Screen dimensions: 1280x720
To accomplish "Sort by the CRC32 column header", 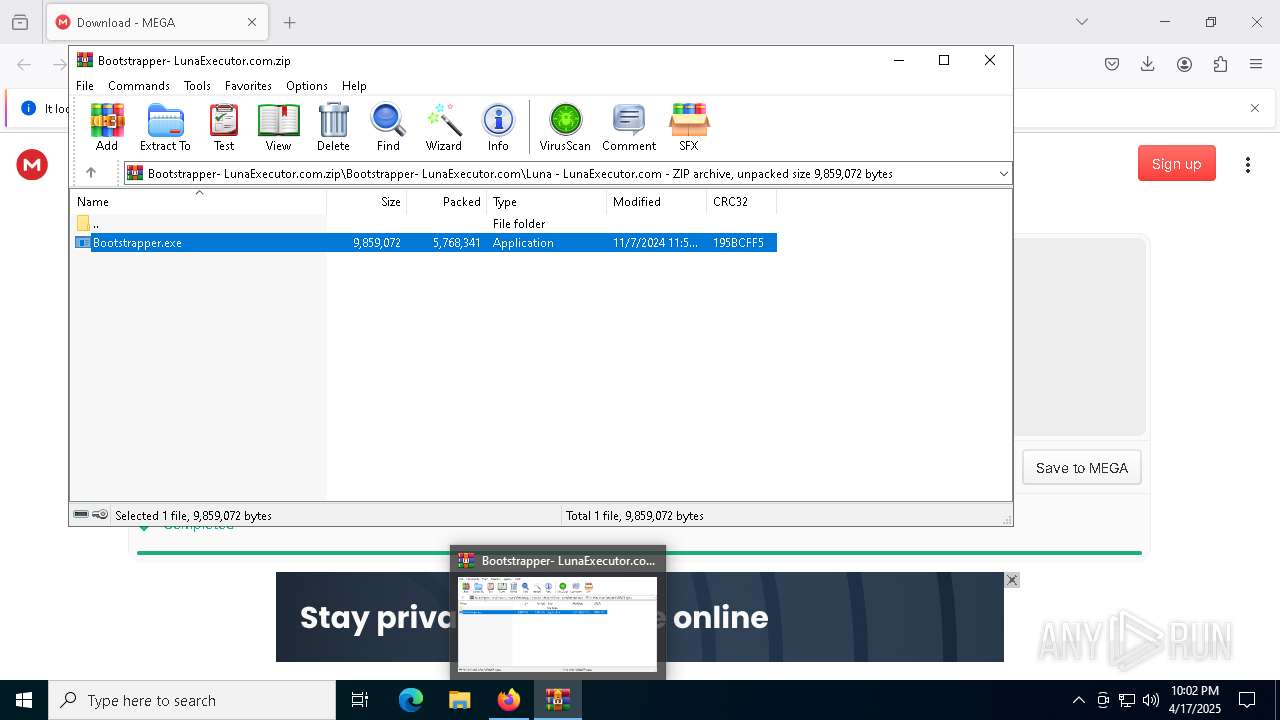I will (x=741, y=201).
